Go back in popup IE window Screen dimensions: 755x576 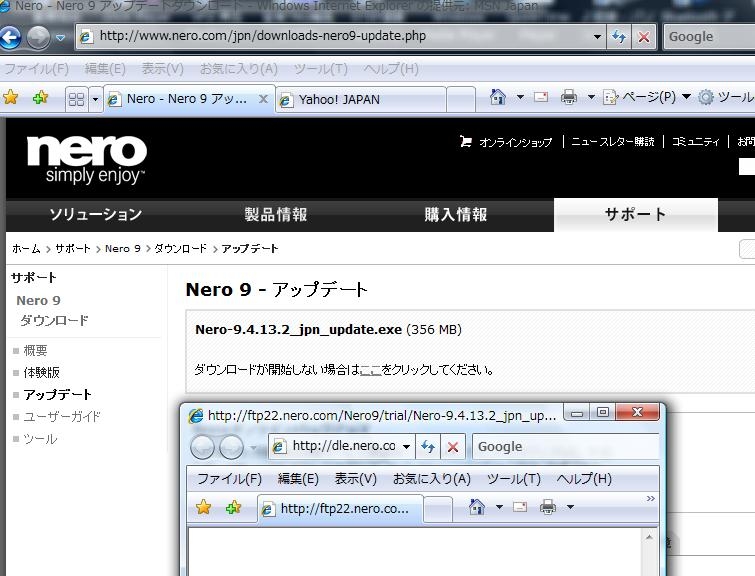coord(202,447)
